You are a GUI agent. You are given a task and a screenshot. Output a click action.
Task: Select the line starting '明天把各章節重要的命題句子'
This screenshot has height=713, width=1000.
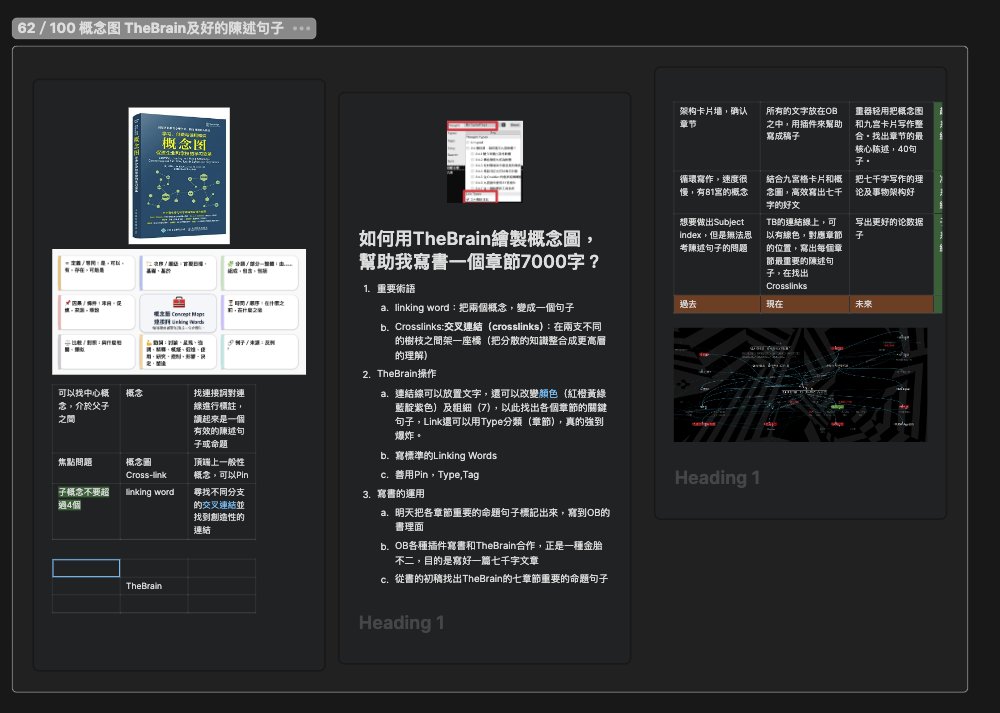(x=502, y=519)
